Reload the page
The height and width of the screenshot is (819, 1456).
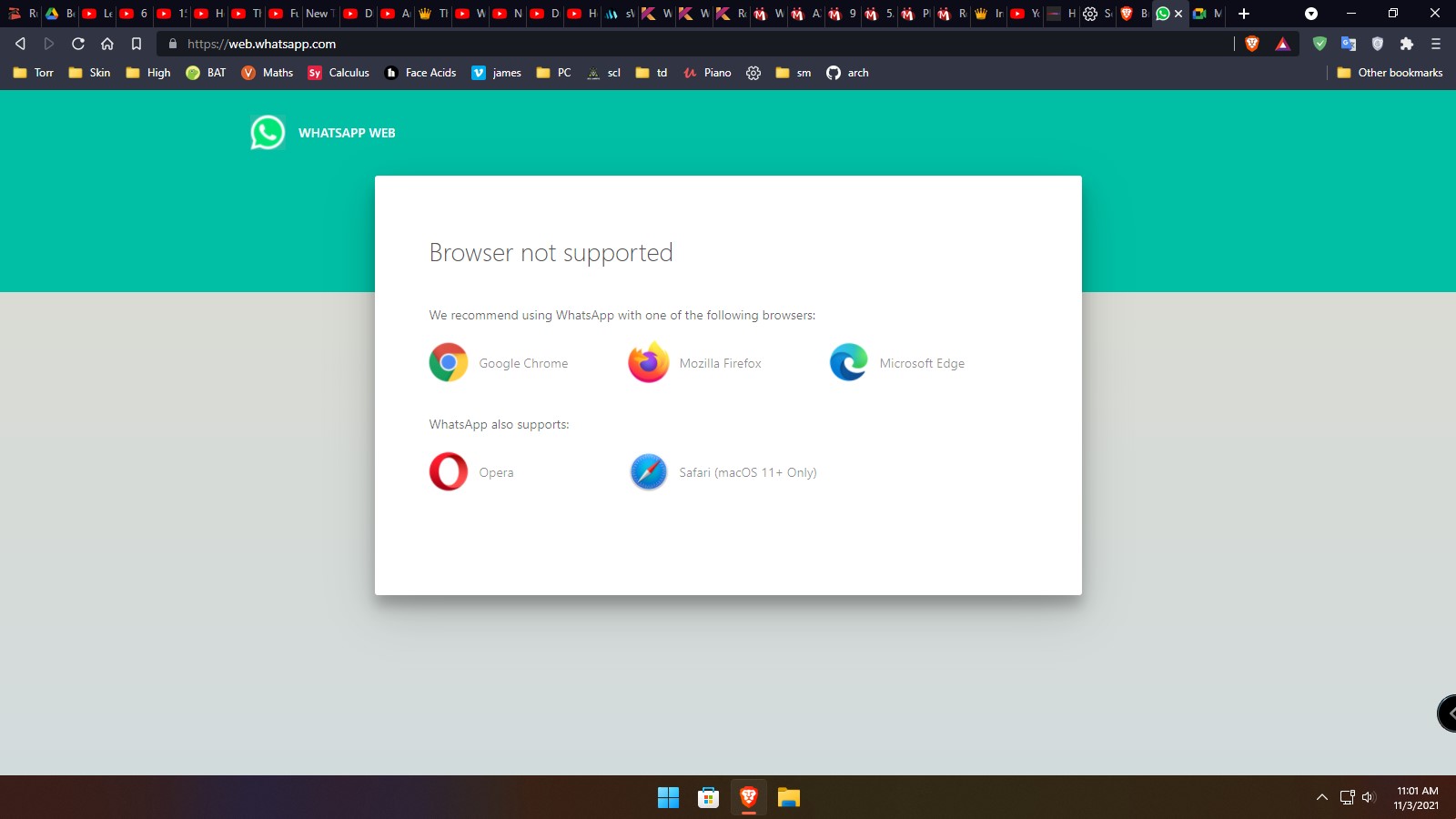pyautogui.click(x=78, y=44)
